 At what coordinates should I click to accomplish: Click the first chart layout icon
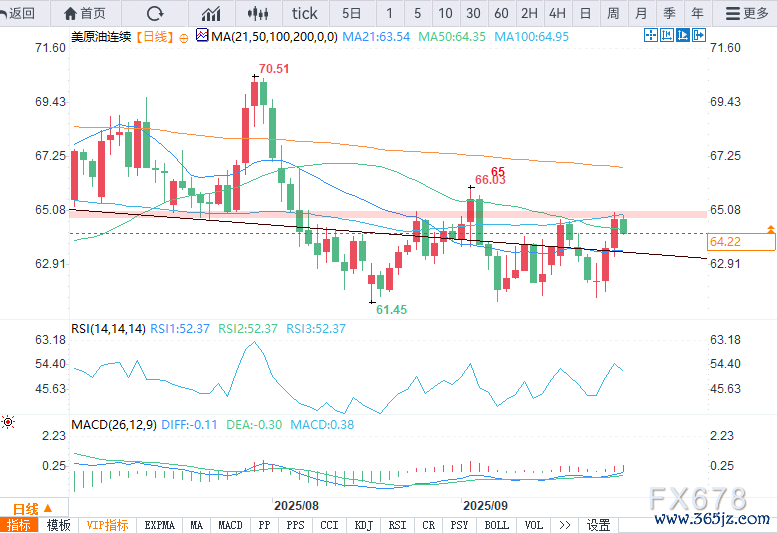(x=651, y=35)
